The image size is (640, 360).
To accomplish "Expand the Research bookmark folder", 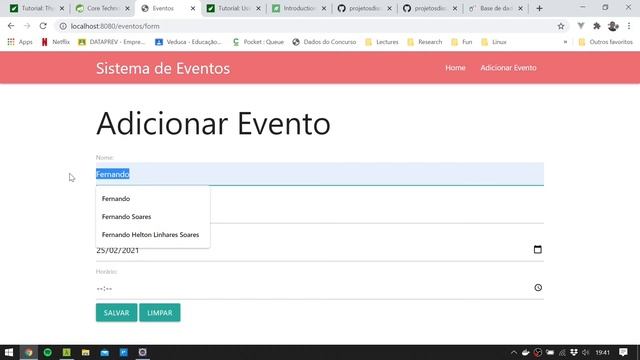I will pyautogui.click(x=425, y=42).
